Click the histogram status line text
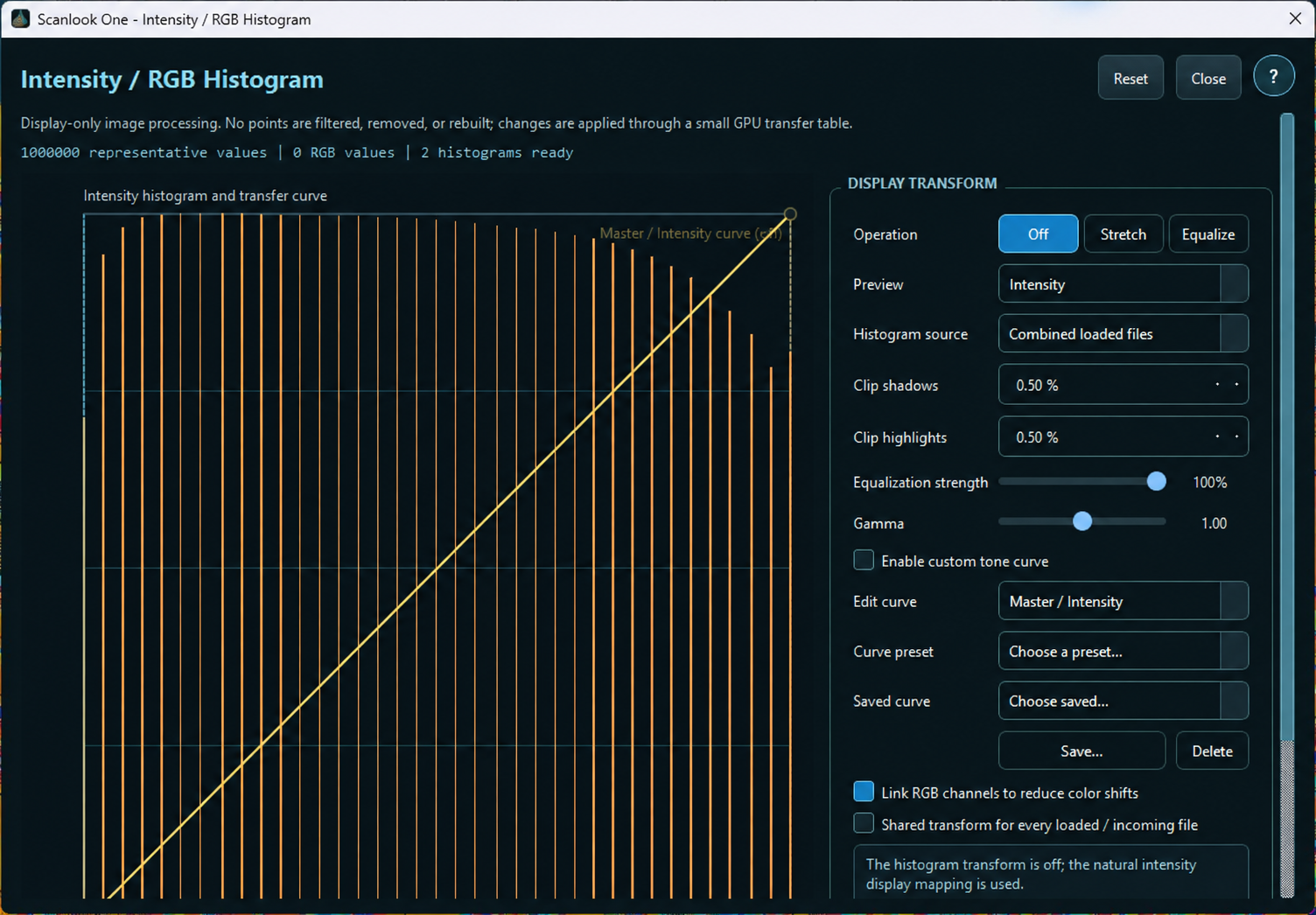The width and height of the screenshot is (1316, 915). click(297, 152)
